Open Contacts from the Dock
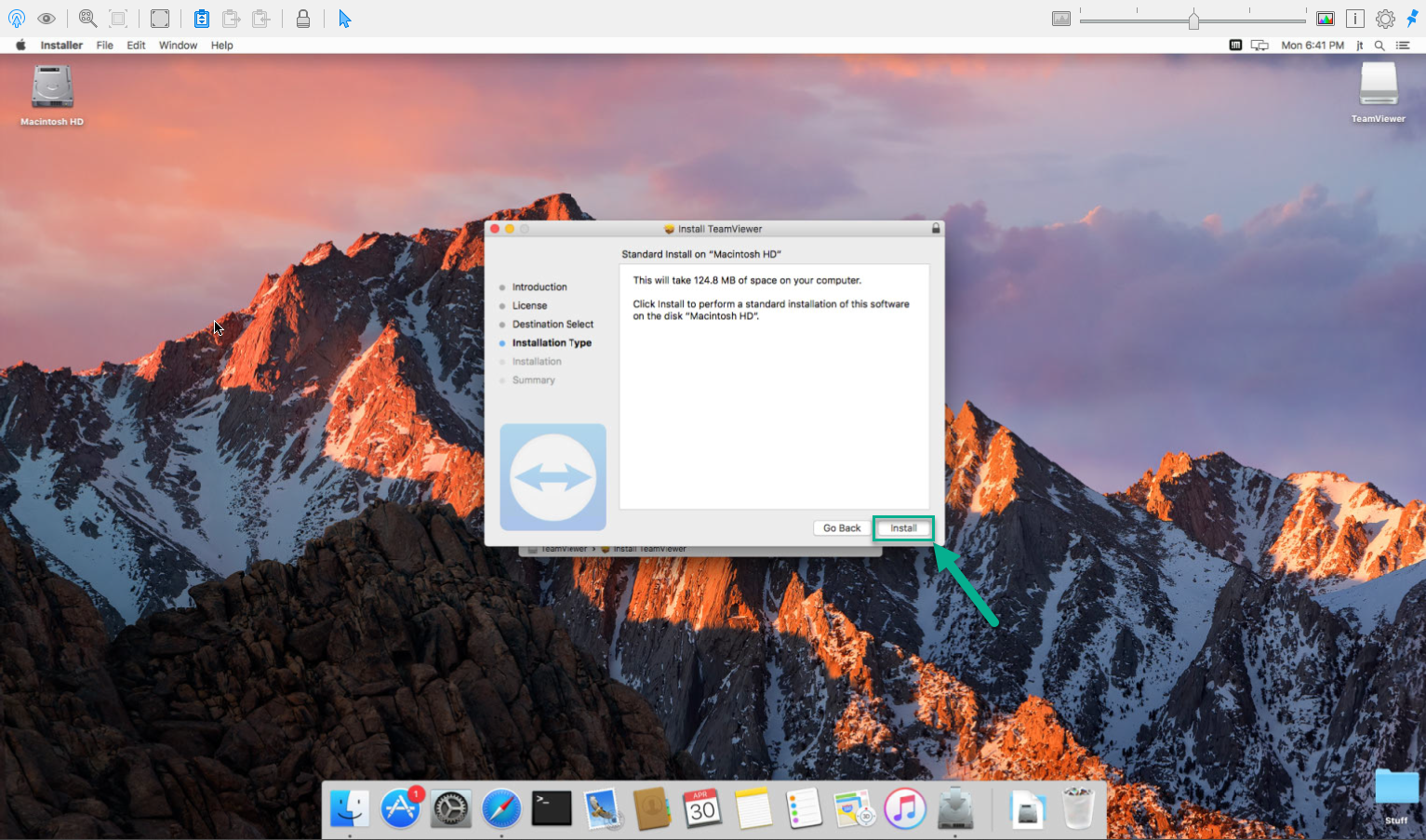The image size is (1426, 840). click(652, 809)
